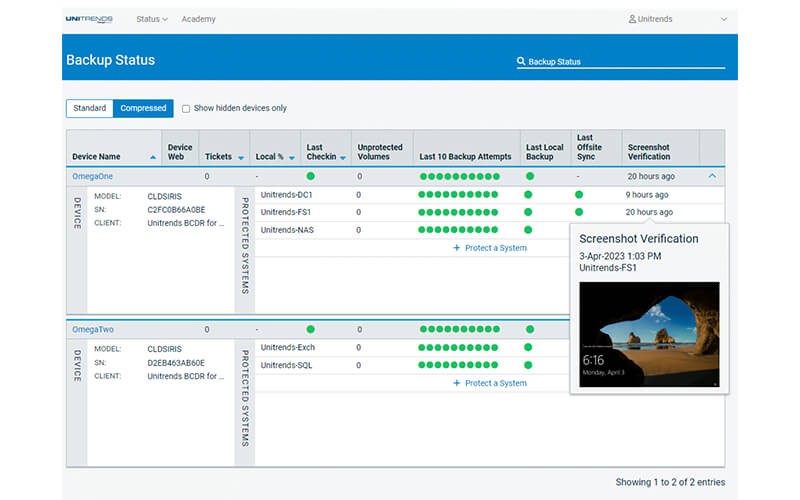Click the Screenshot Verification column header

[x=649, y=152]
